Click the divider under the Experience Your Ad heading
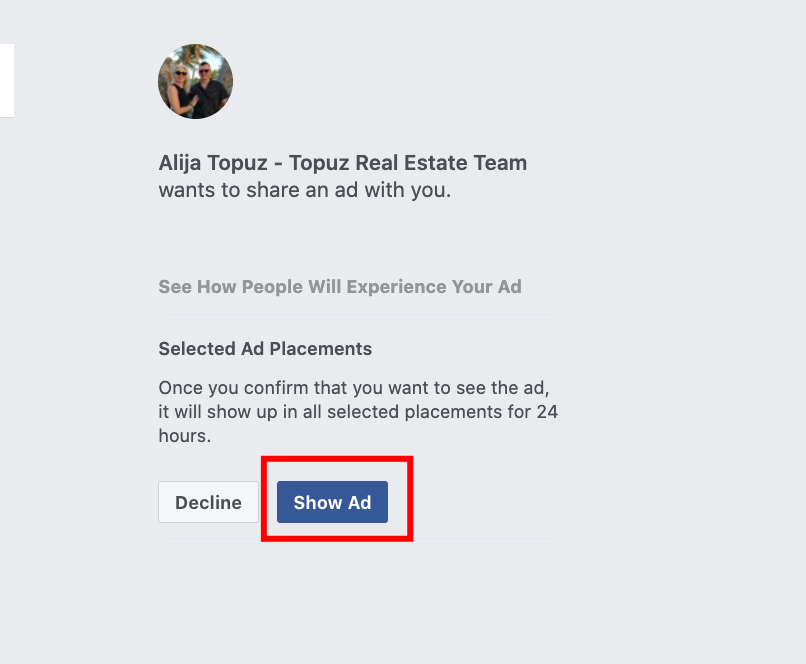The height and width of the screenshot is (664, 806). [359, 318]
